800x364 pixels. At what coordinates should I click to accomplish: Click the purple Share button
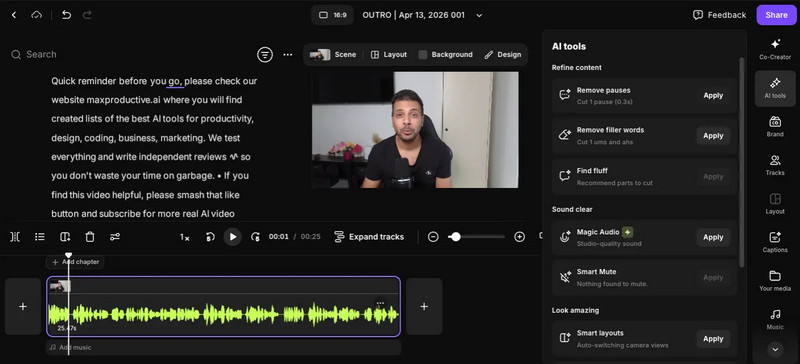[x=776, y=15]
